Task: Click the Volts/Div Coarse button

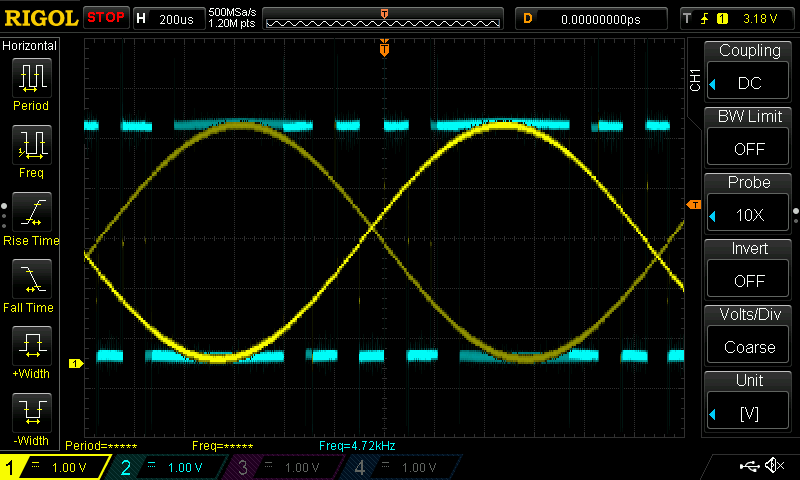Action: [749, 336]
